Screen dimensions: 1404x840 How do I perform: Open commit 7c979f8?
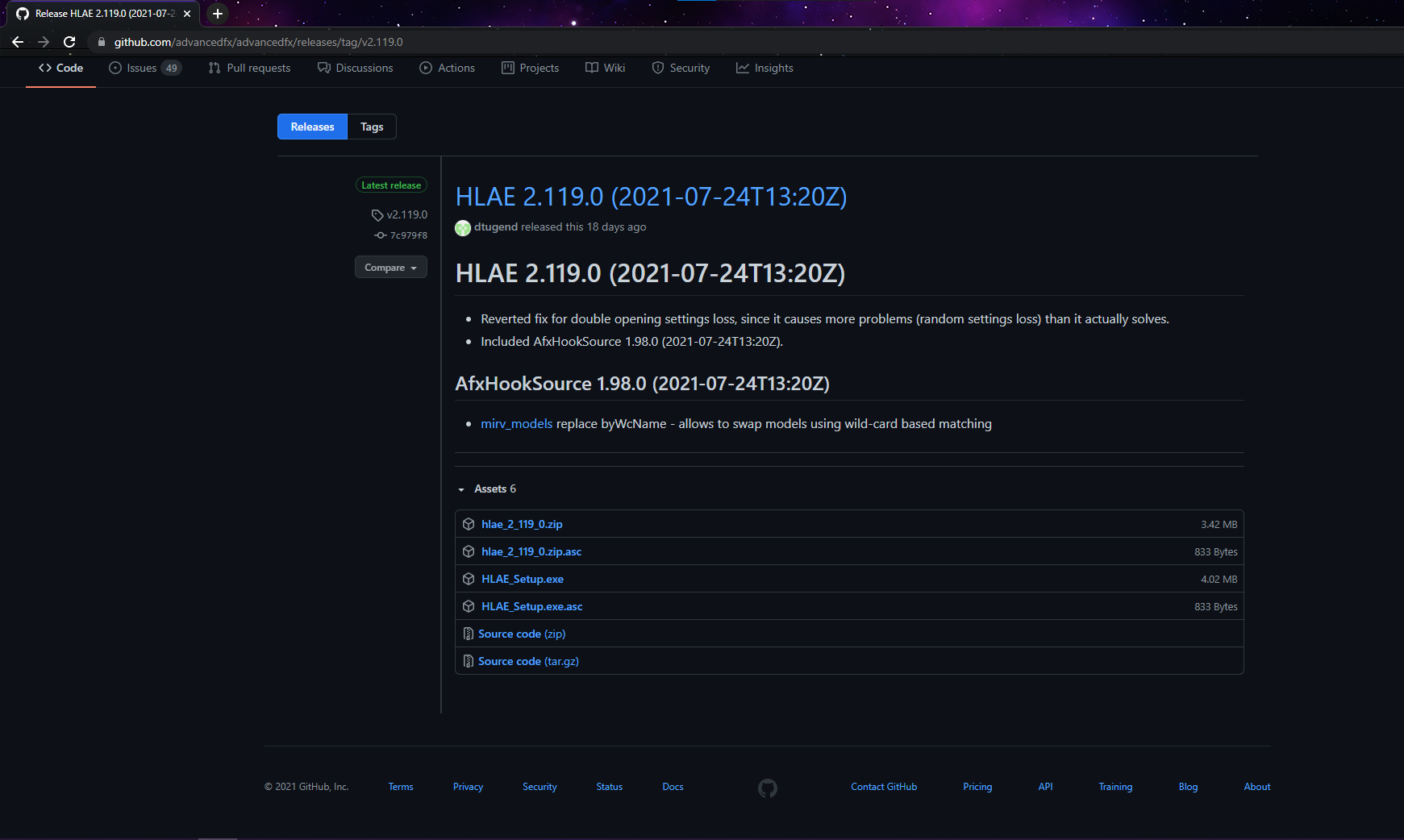coord(401,235)
